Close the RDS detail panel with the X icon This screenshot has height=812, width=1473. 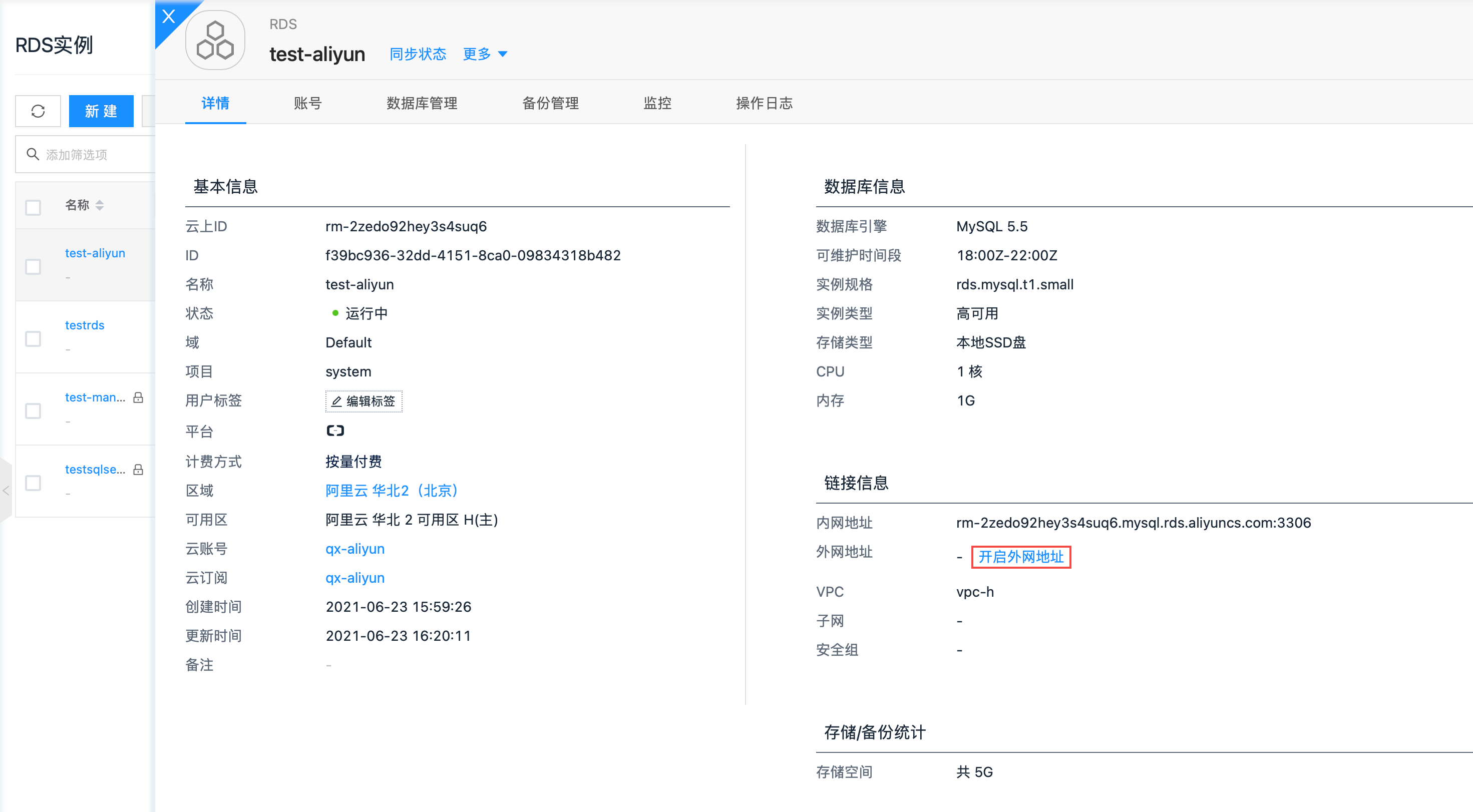(168, 16)
